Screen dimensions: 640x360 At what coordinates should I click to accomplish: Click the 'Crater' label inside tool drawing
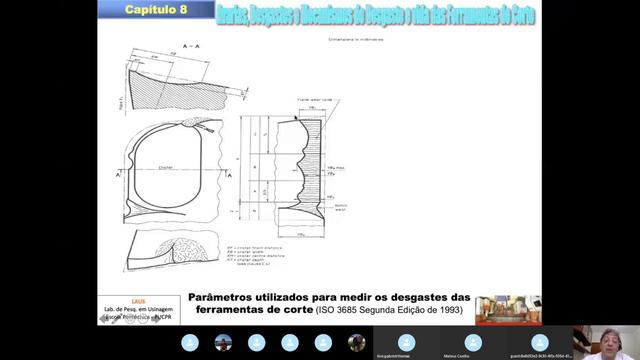165,167
